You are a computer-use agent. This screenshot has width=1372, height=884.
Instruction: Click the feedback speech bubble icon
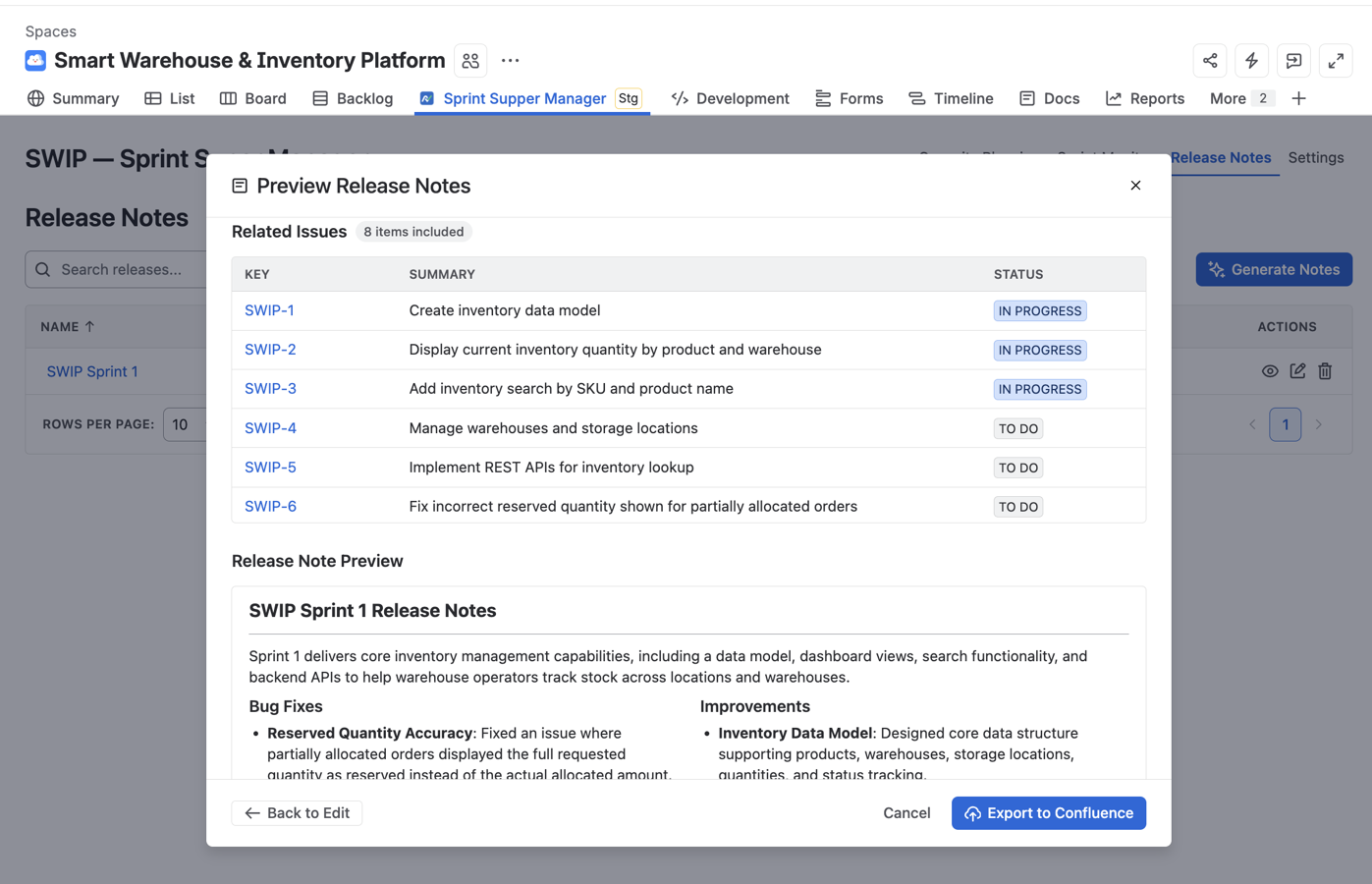[x=1294, y=61]
